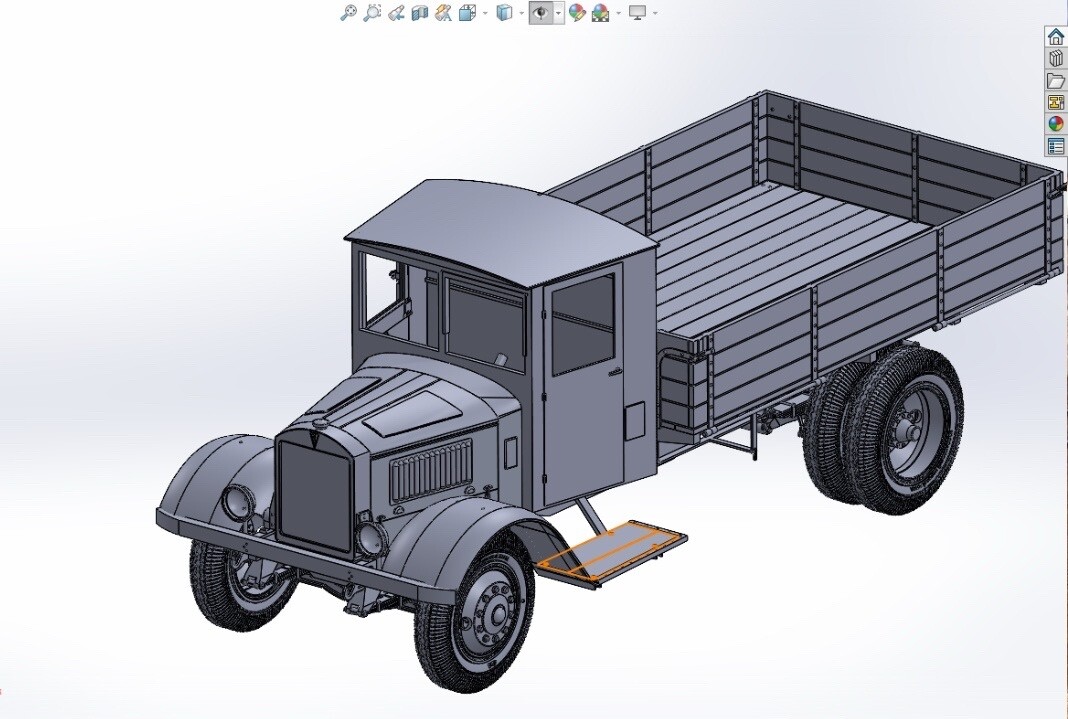Go back to the Previous View
This screenshot has width=1068, height=719.
pos(396,12)
